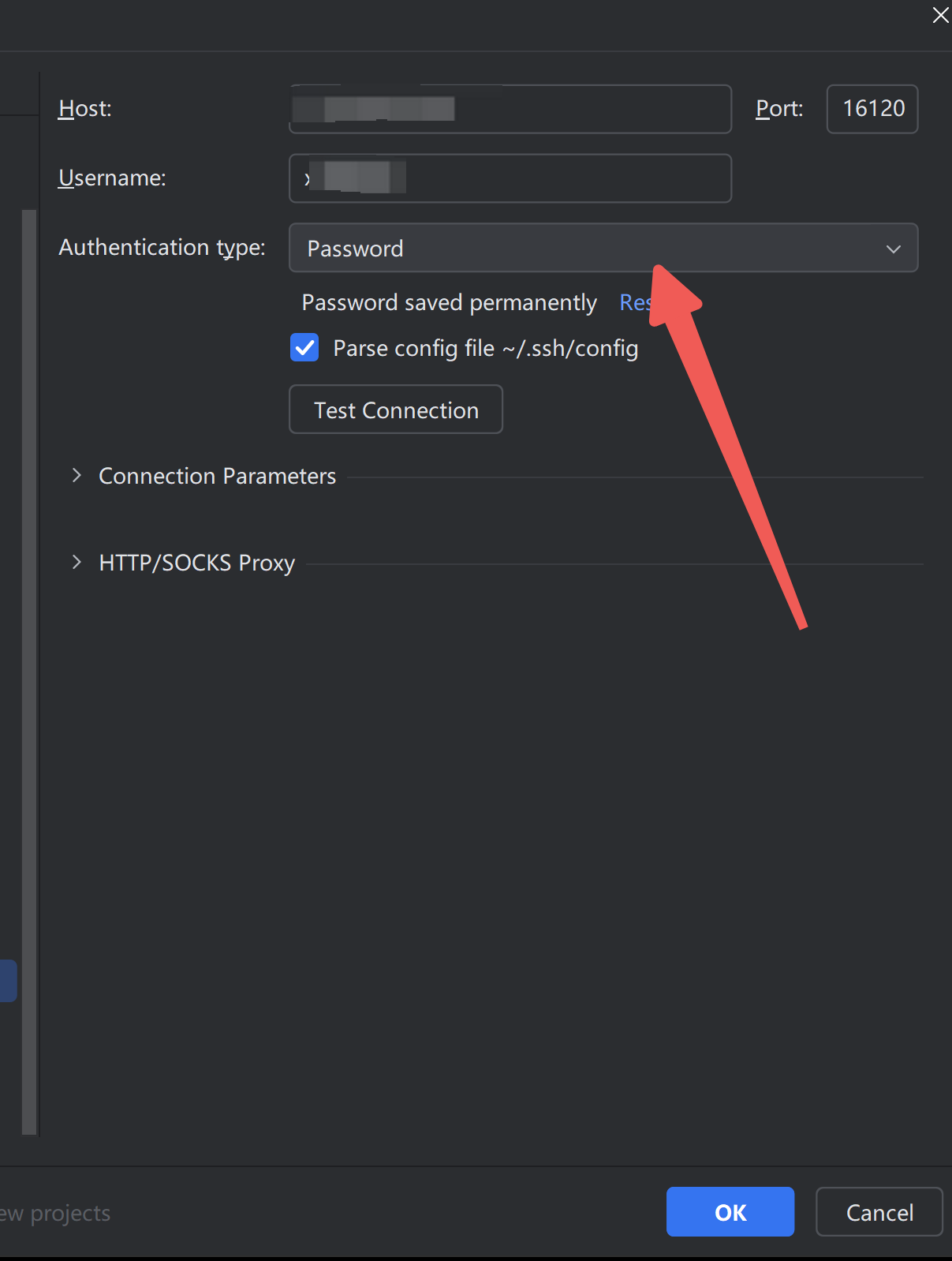Click the Host label text
Image resolution: width=952 pixels, height=1261 pixels.
[85, 109]
